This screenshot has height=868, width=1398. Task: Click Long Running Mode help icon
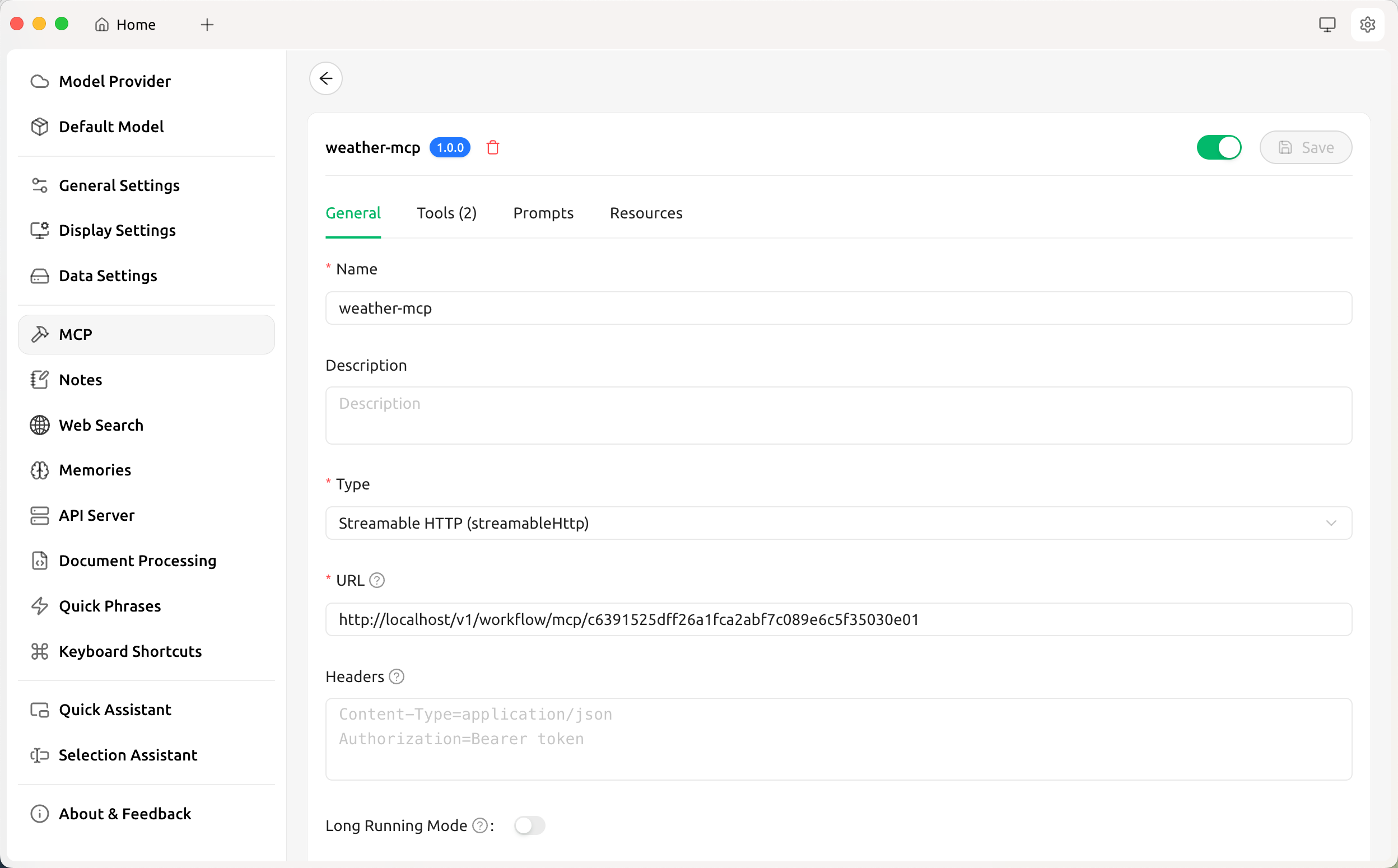click(479, 825)
